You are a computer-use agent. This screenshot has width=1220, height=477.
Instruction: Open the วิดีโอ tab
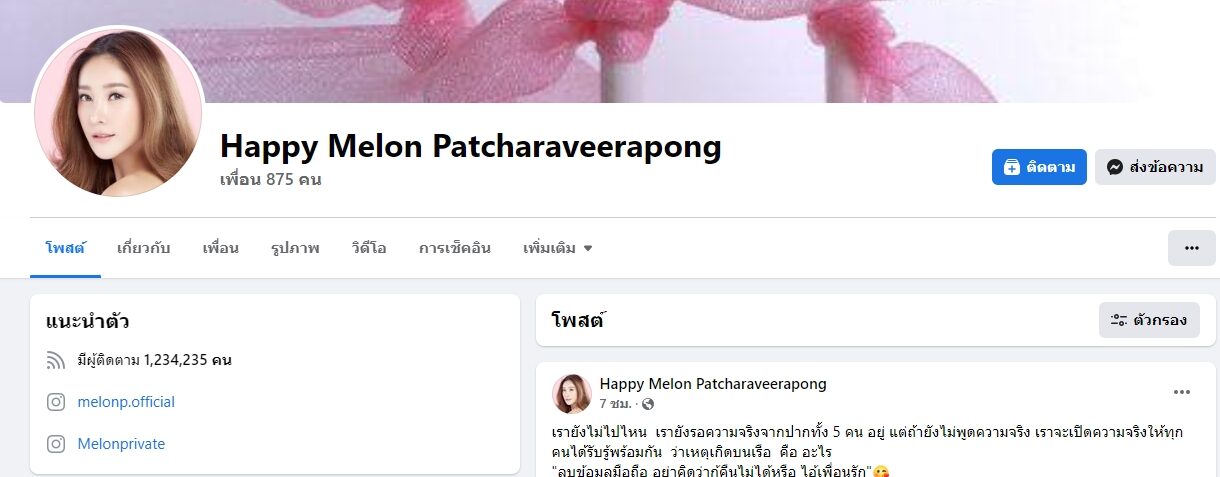pyautogui.click(x=369, y=248)
